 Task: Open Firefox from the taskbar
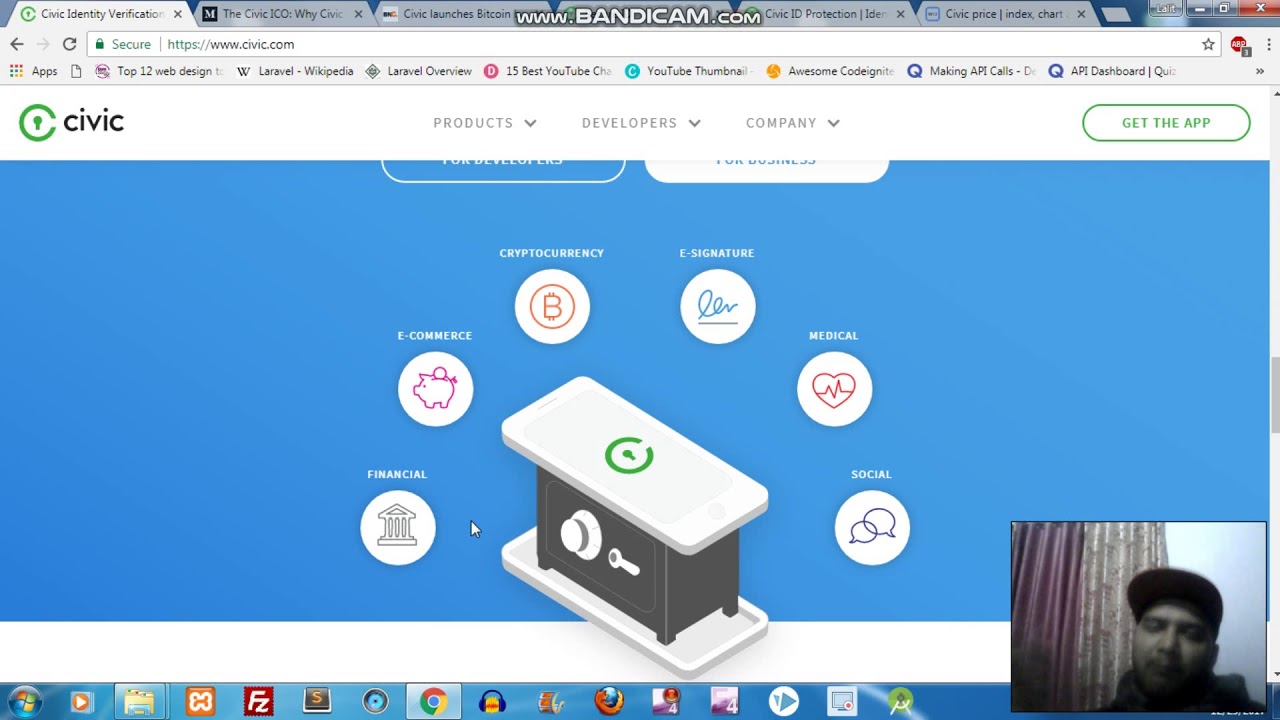coord(608,702)
